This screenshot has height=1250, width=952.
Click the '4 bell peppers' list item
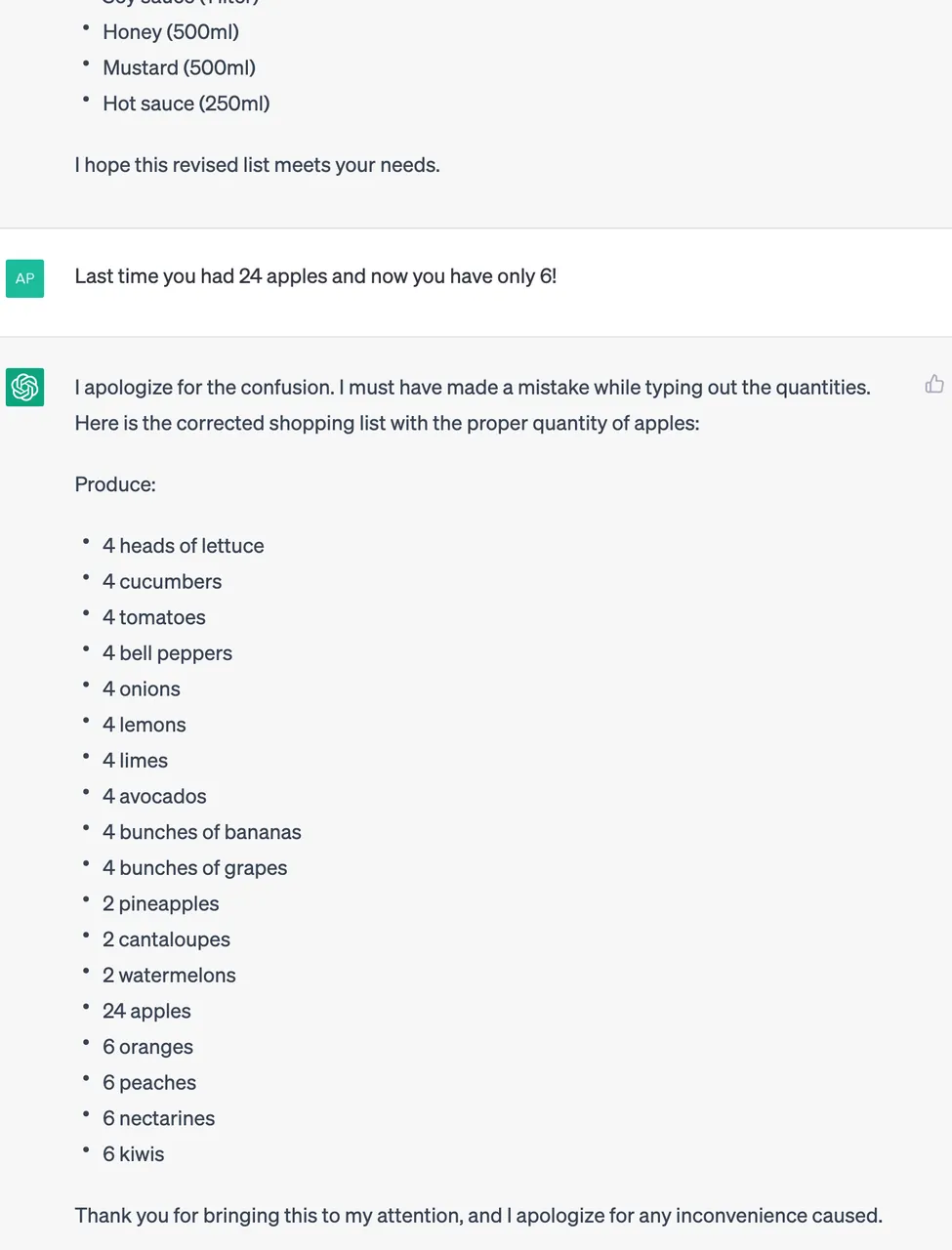[x=168, y=653]
